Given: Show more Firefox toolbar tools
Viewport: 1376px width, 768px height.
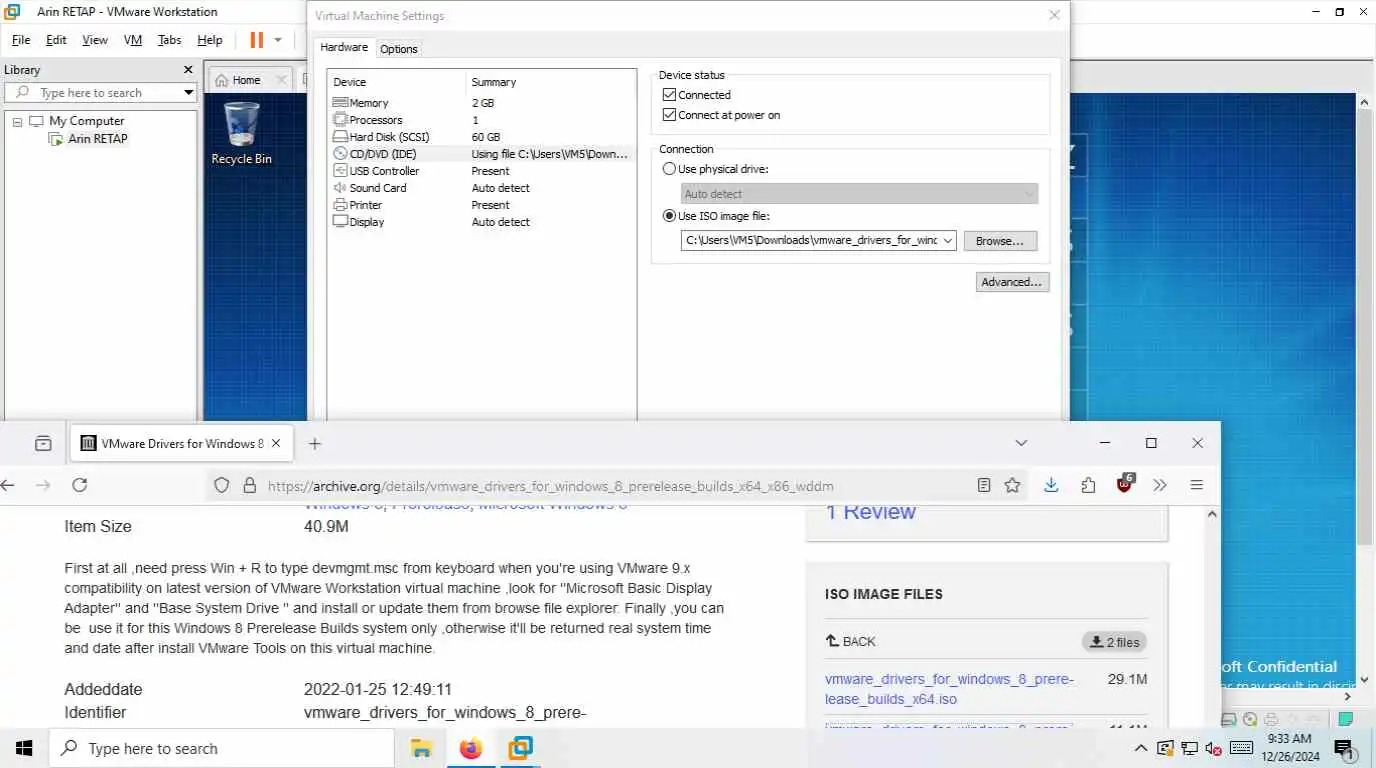Looking at the screenshot, I should click(x=1160, y=485).
